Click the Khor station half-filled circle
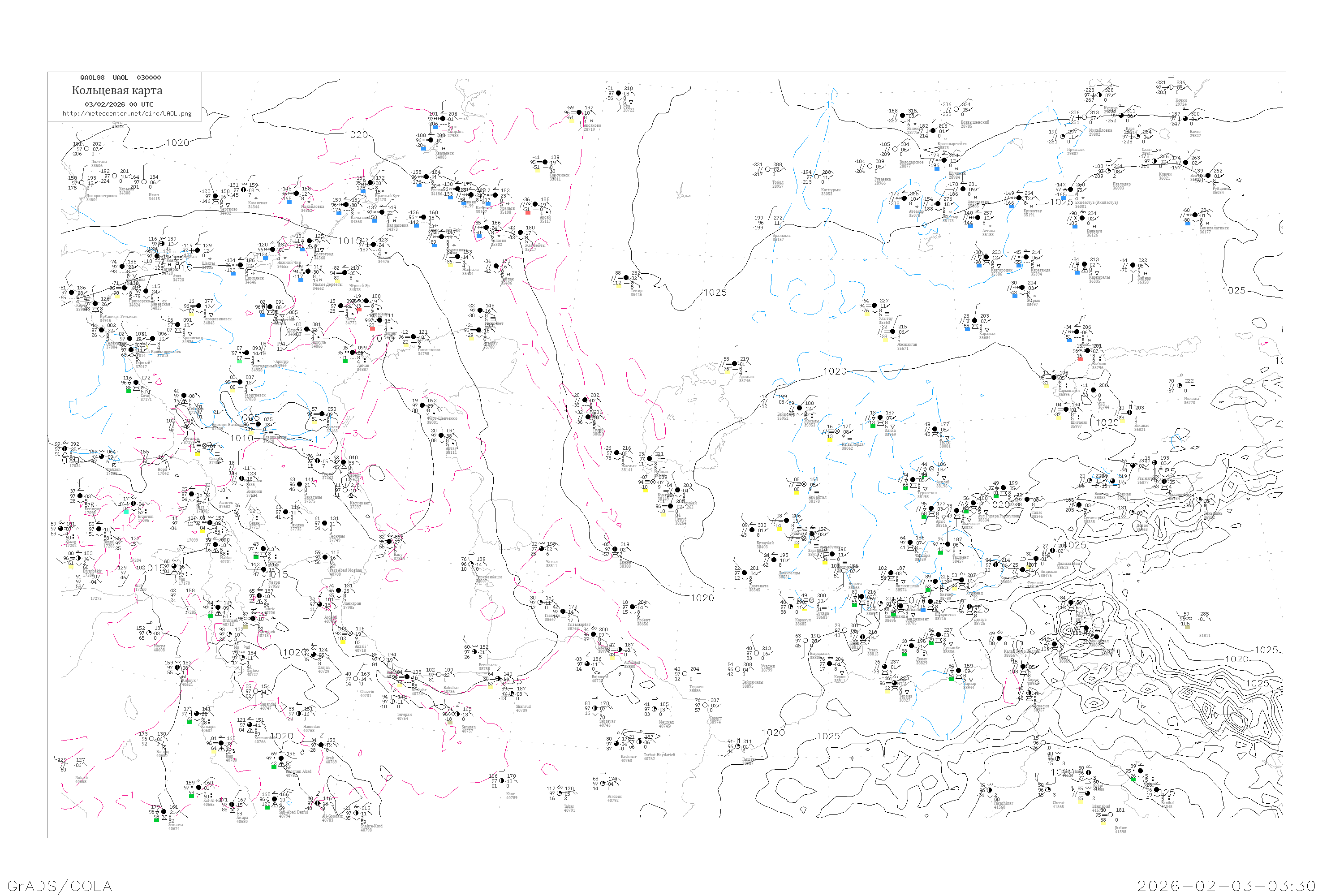1344x896 pixels. click(501, 781)
